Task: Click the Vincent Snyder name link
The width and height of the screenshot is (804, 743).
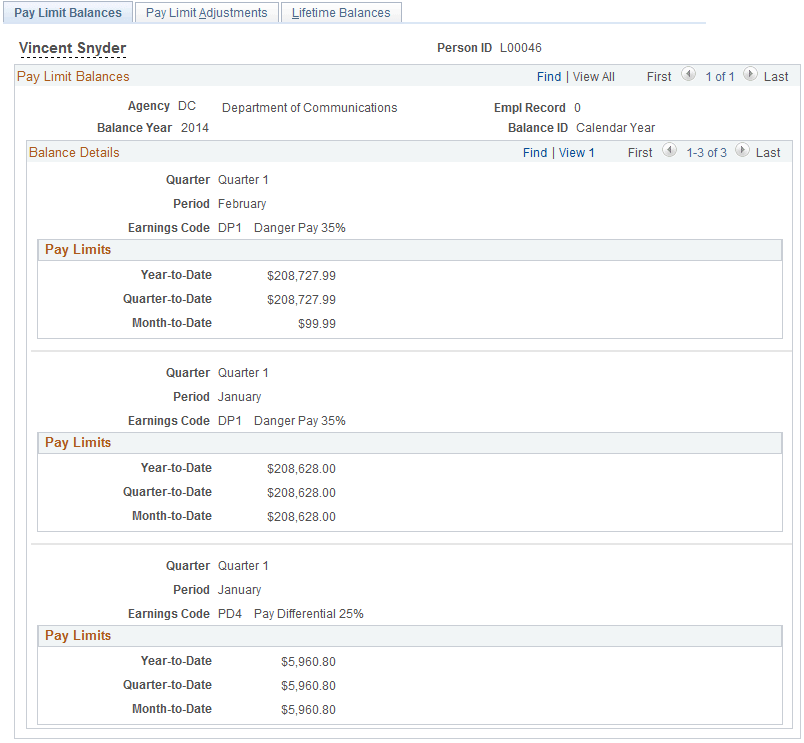Action: click(x=72, y=47)
